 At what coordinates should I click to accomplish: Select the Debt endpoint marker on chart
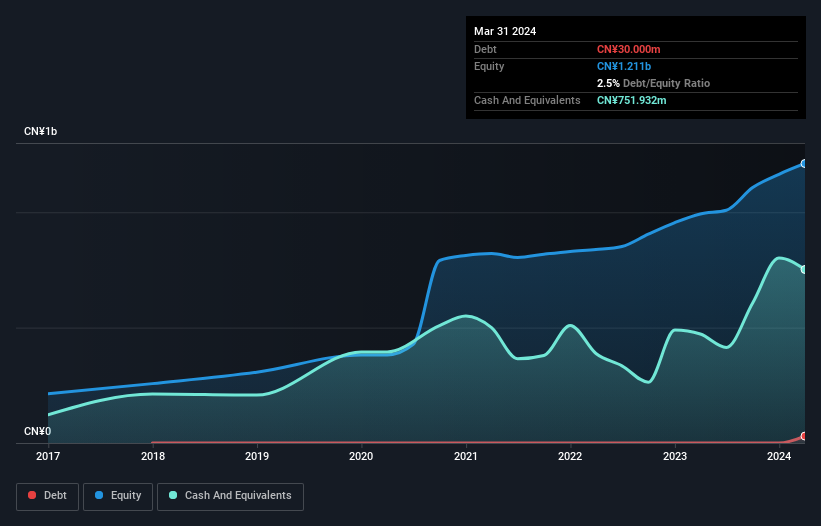point(804,436)
